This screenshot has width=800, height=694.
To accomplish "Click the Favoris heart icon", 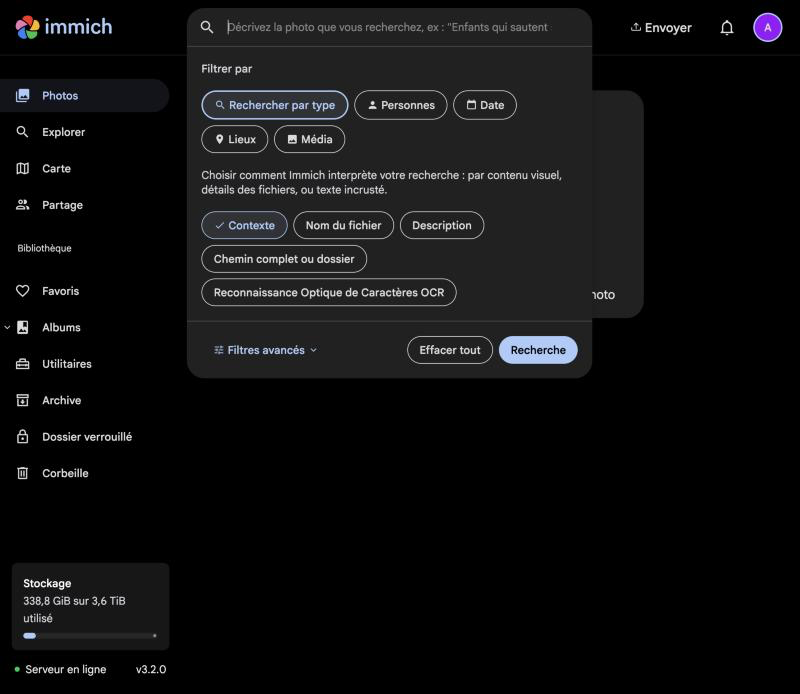I will coord(22,291).
